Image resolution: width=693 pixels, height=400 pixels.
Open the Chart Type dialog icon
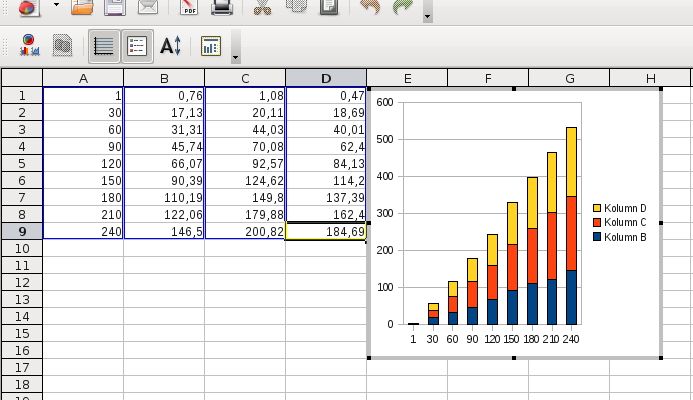coord(29,46)
